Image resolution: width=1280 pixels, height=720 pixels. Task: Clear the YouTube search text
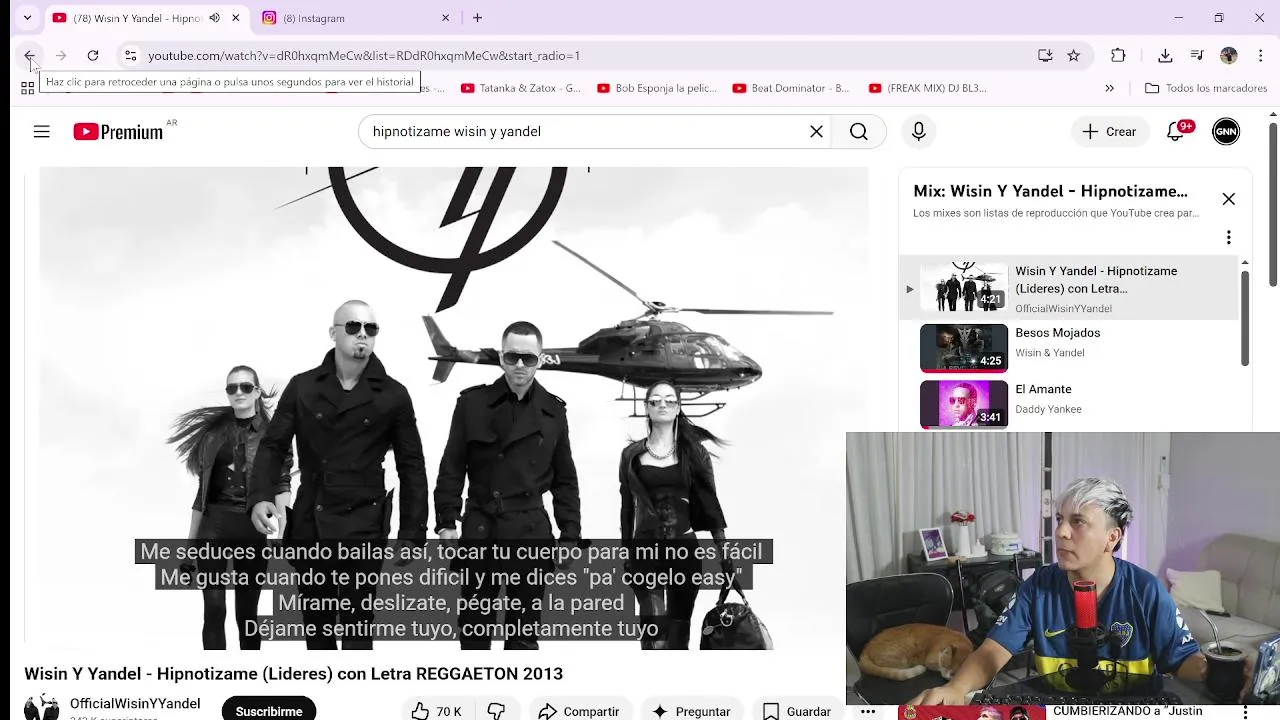point(816,131)
